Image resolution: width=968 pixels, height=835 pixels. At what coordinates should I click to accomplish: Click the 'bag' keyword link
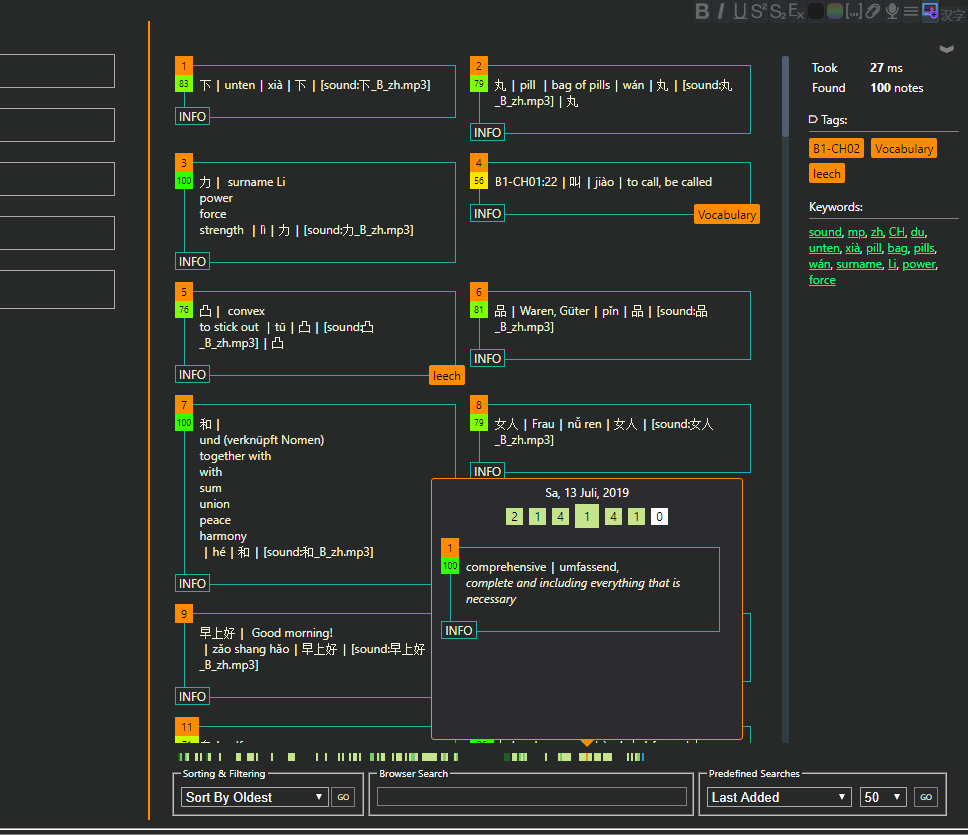pyautogui.click(x=898, y=248)
